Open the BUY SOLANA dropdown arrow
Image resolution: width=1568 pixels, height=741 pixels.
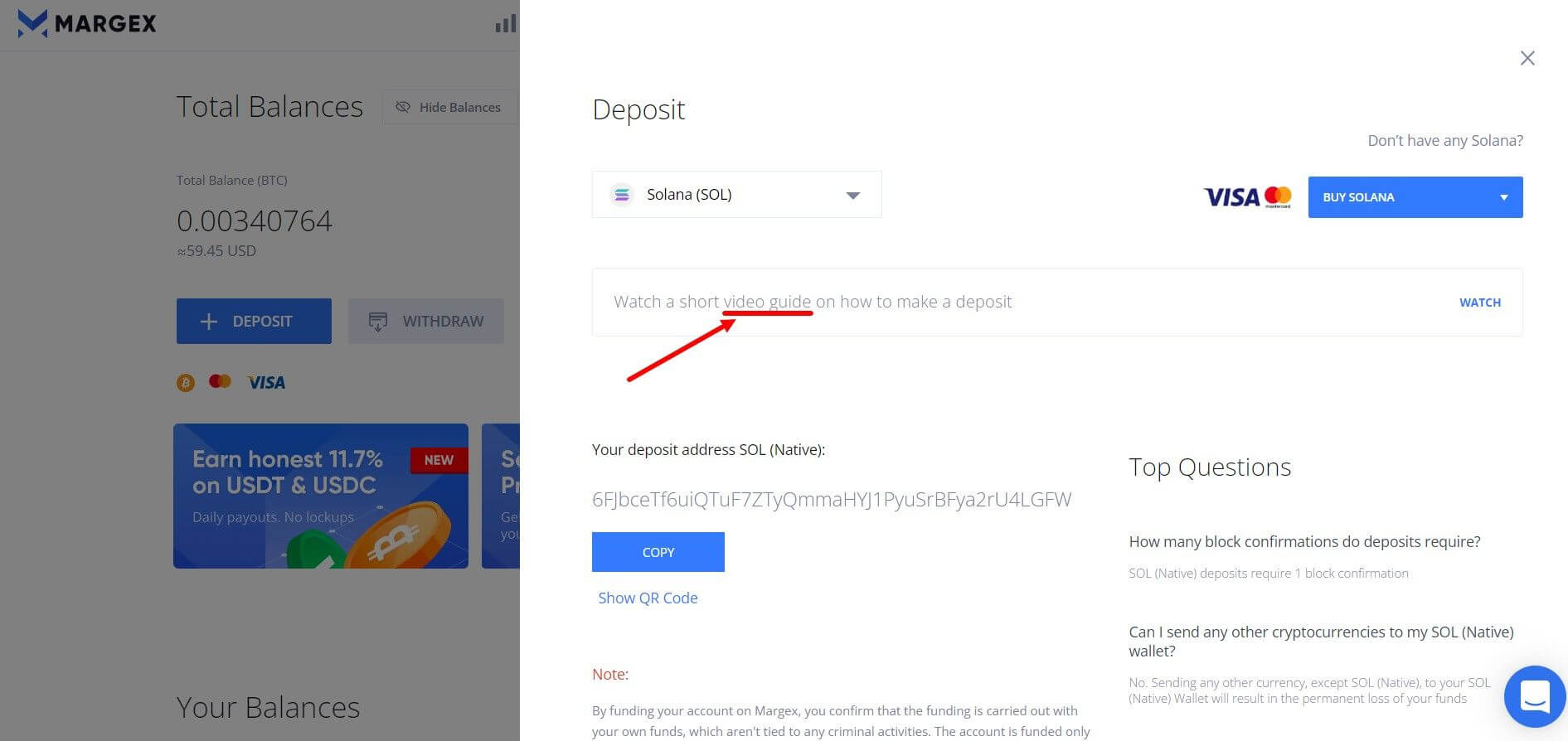[1503, 197]
